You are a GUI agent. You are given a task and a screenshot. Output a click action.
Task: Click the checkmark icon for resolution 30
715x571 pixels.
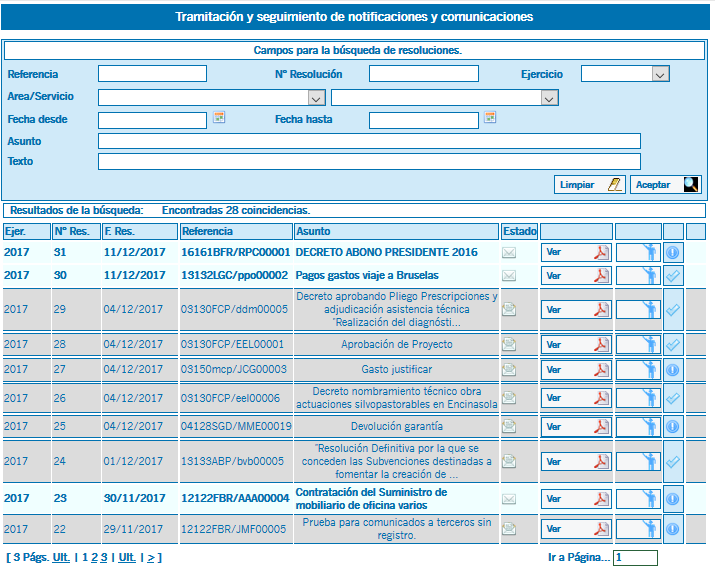click(673, 276)
